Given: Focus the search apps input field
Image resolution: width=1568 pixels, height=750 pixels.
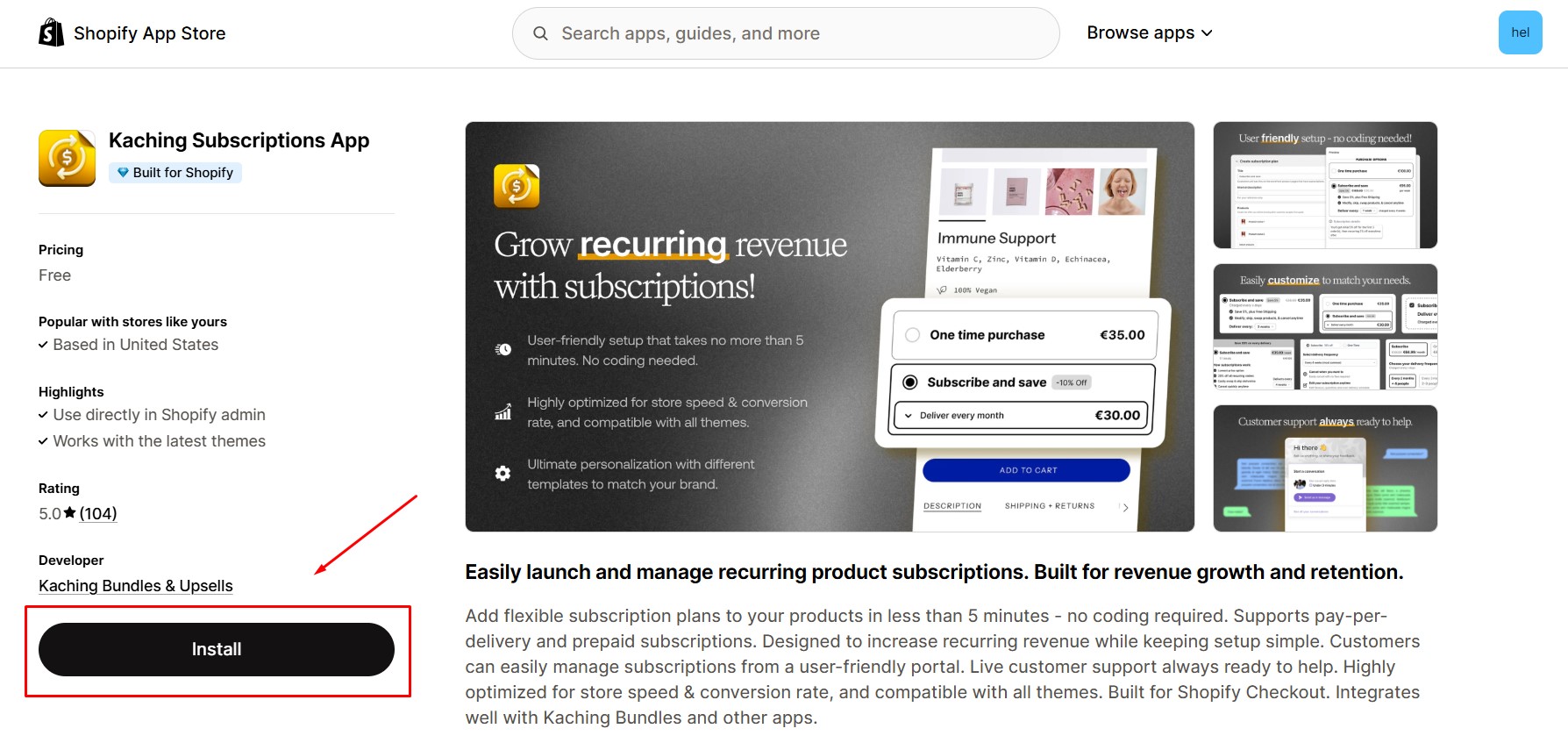Looking at the screenshot, I should (x=786, y=33).
